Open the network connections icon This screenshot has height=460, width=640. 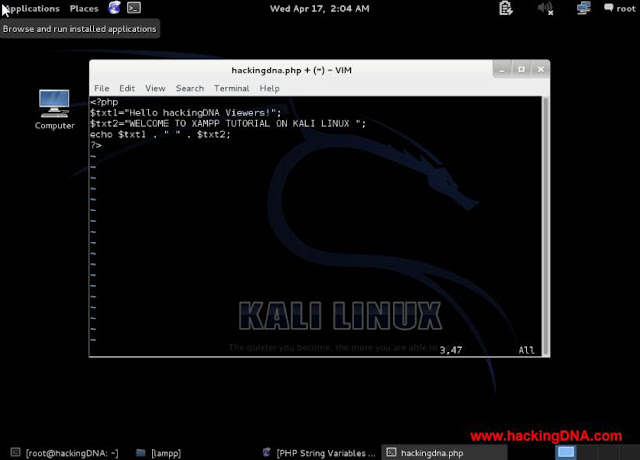pyautogui.click(x=584, y=8)
